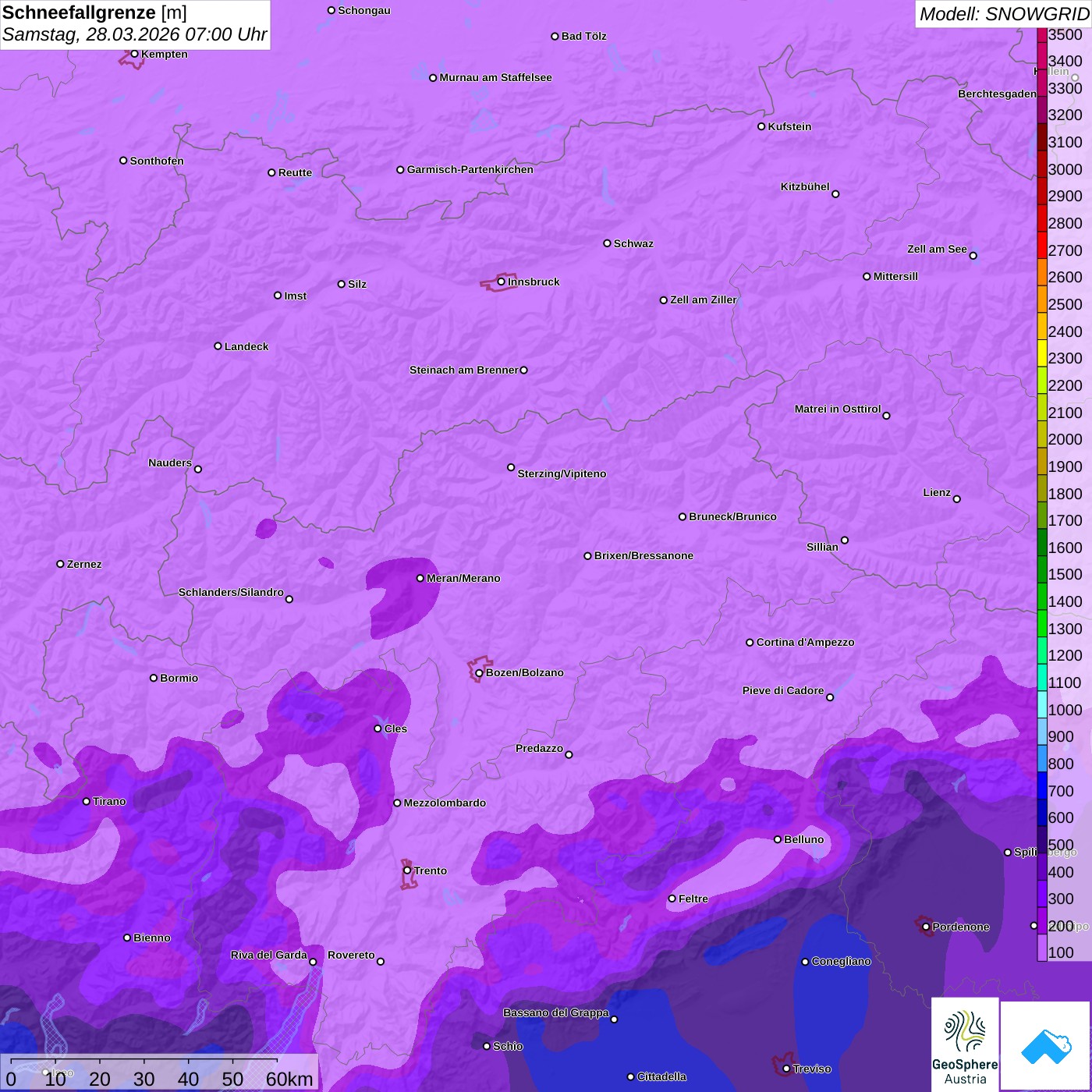Click the Bienno label

151,938
